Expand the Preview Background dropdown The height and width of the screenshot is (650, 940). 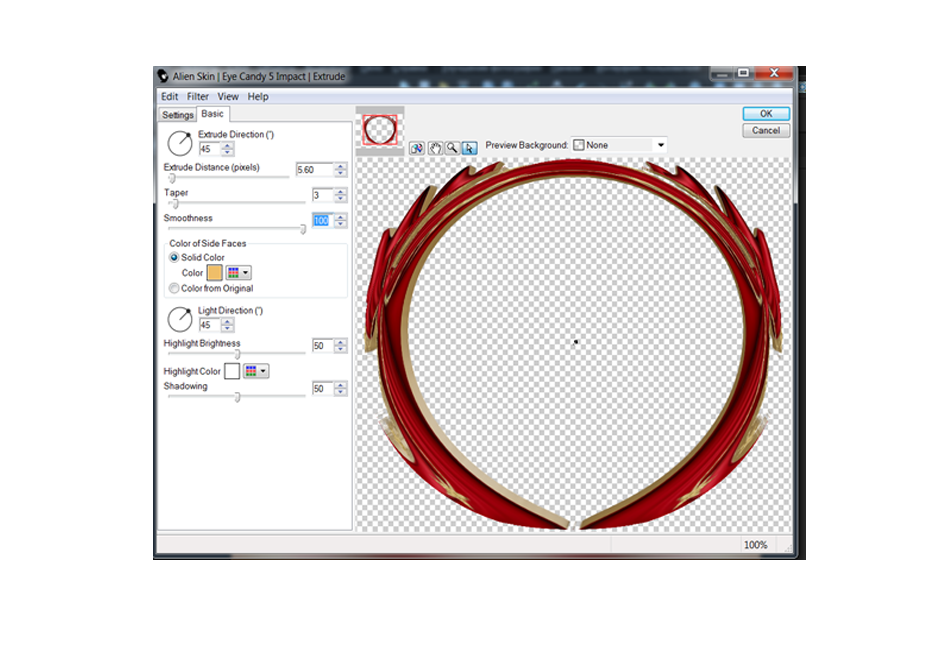(660, 145)
